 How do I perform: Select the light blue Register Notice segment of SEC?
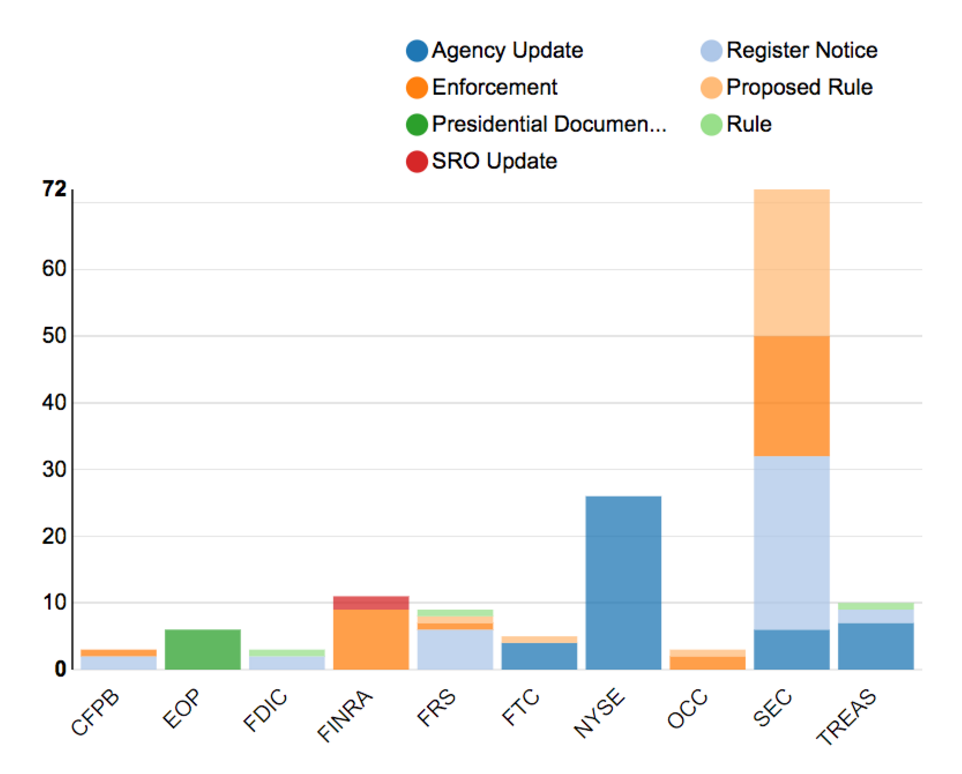pyautogui.click(x=791, y=543)
